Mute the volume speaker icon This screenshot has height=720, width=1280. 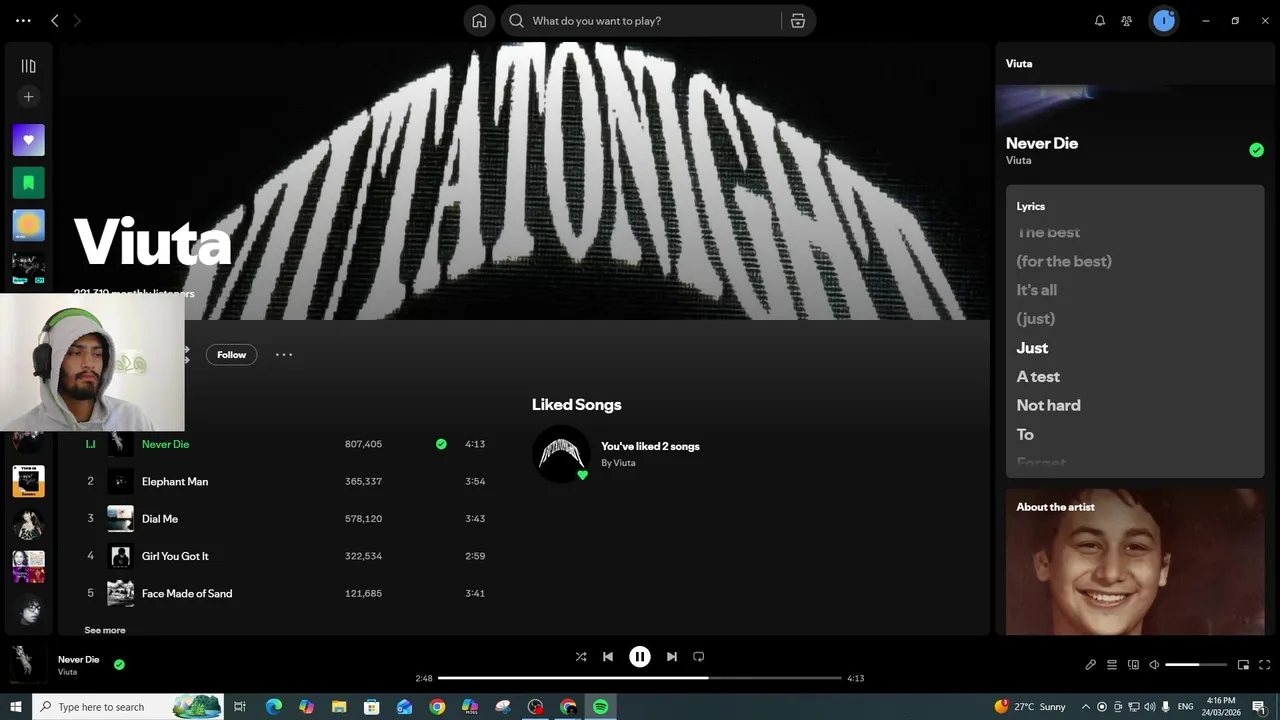tap(1154, 665)
